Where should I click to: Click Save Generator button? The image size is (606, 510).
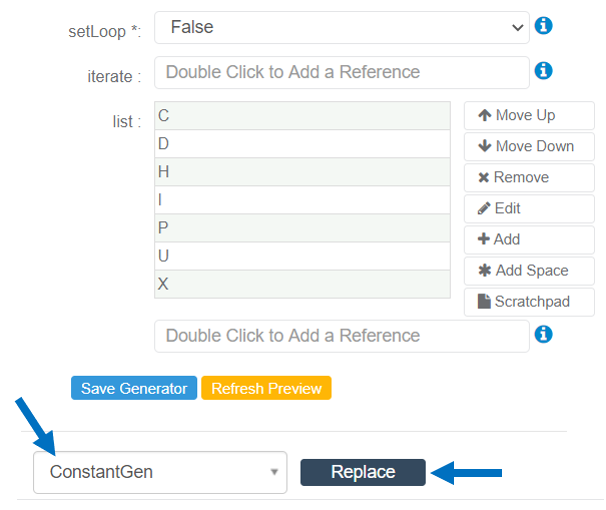click(x=134, y=388)
